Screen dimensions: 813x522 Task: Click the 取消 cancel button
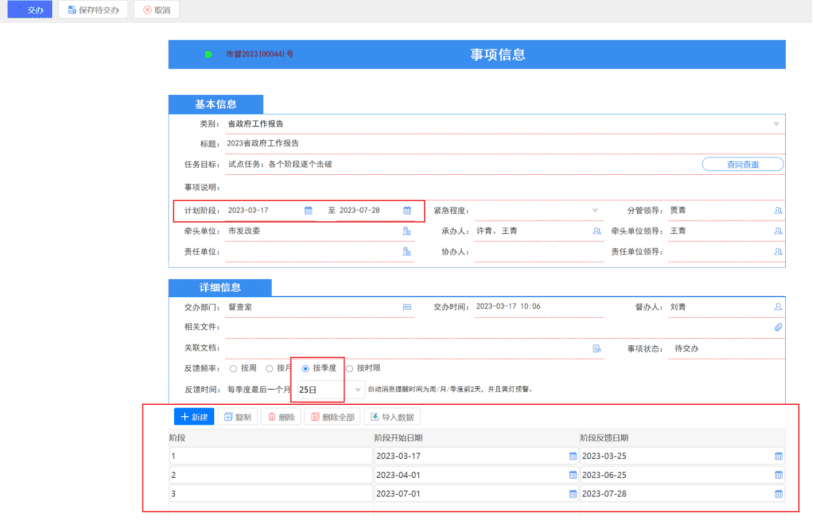(x=157, y=9)
